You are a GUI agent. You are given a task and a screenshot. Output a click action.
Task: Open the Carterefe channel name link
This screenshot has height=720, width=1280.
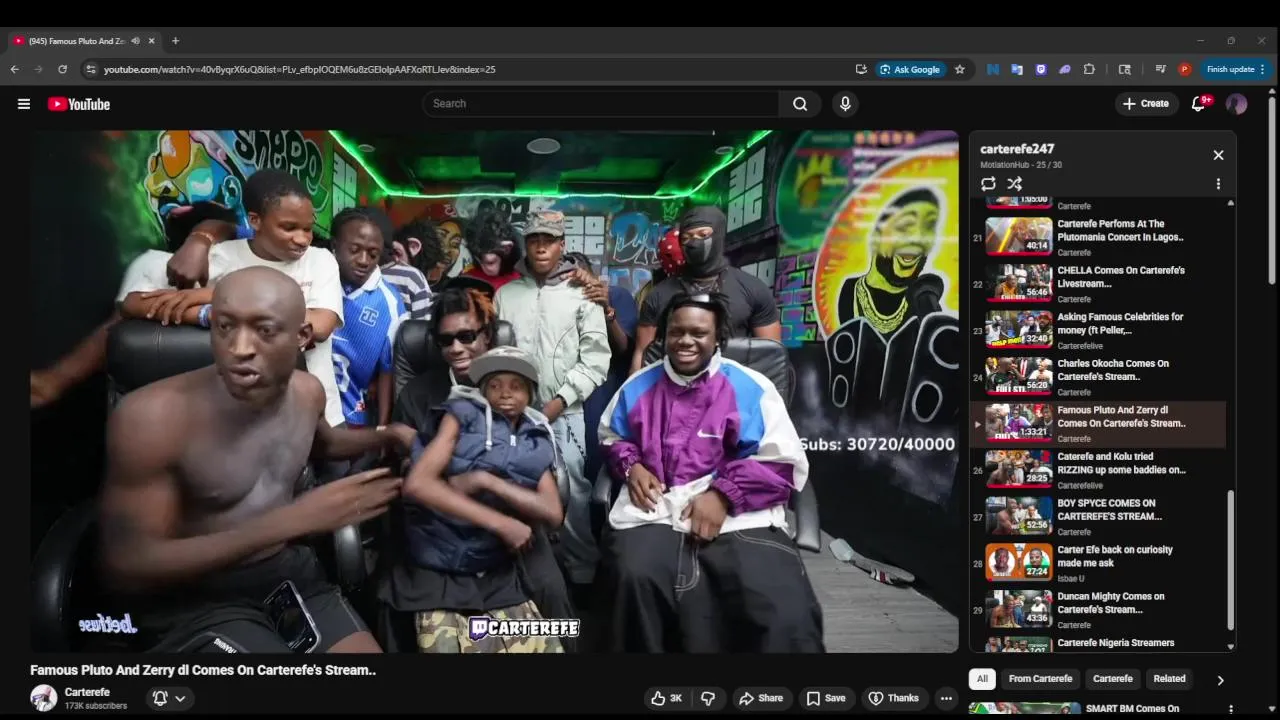coord(87,692)
